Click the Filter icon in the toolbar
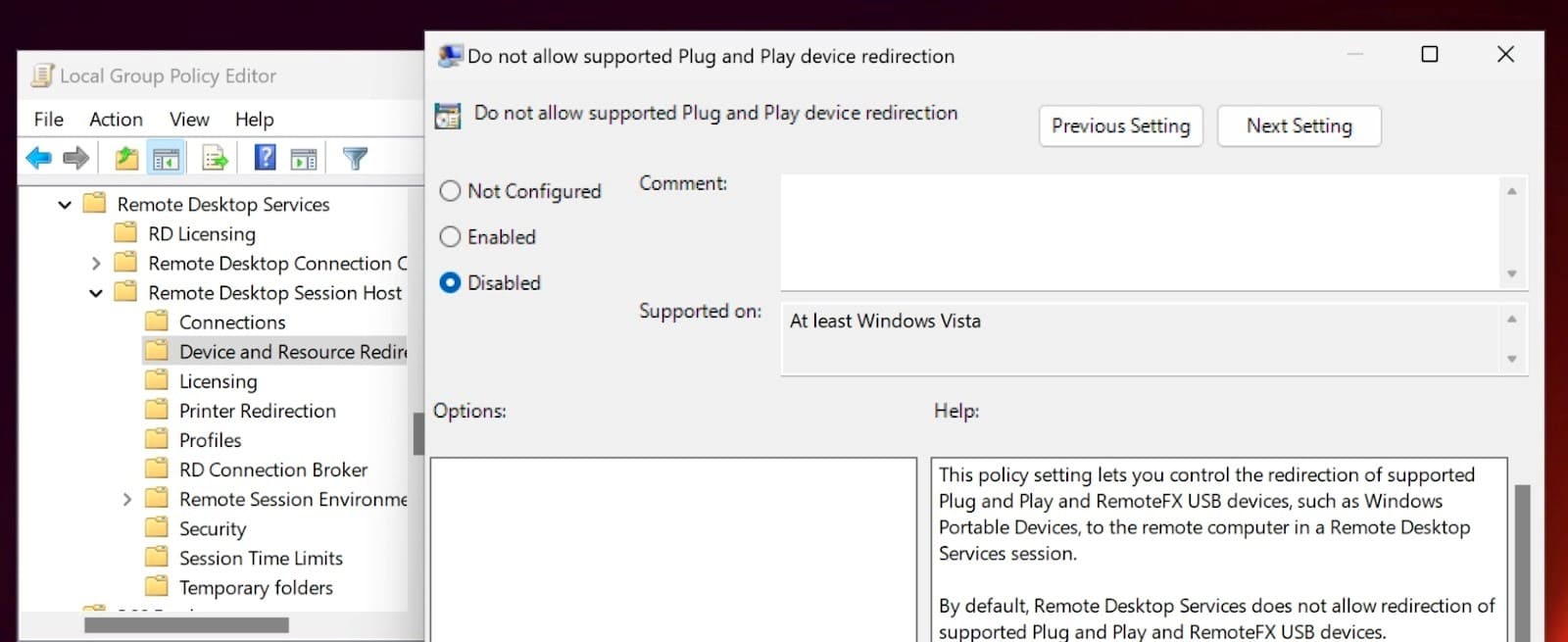 click(x=356, y=157)
